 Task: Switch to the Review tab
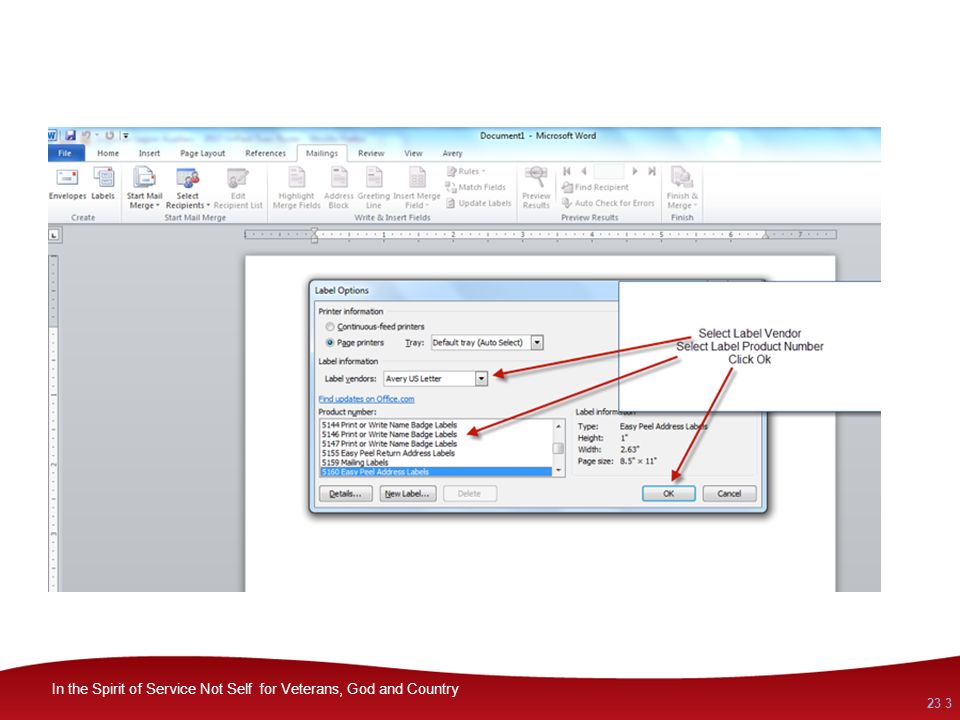[371, 153]
